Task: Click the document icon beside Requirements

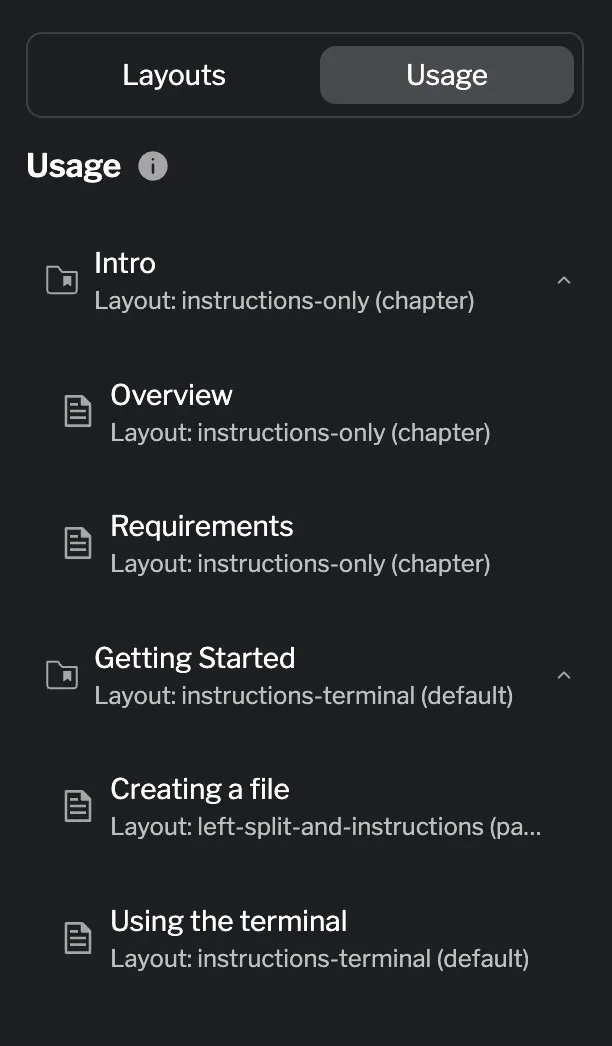Action: pyautogui.click(x=78, y=541)
